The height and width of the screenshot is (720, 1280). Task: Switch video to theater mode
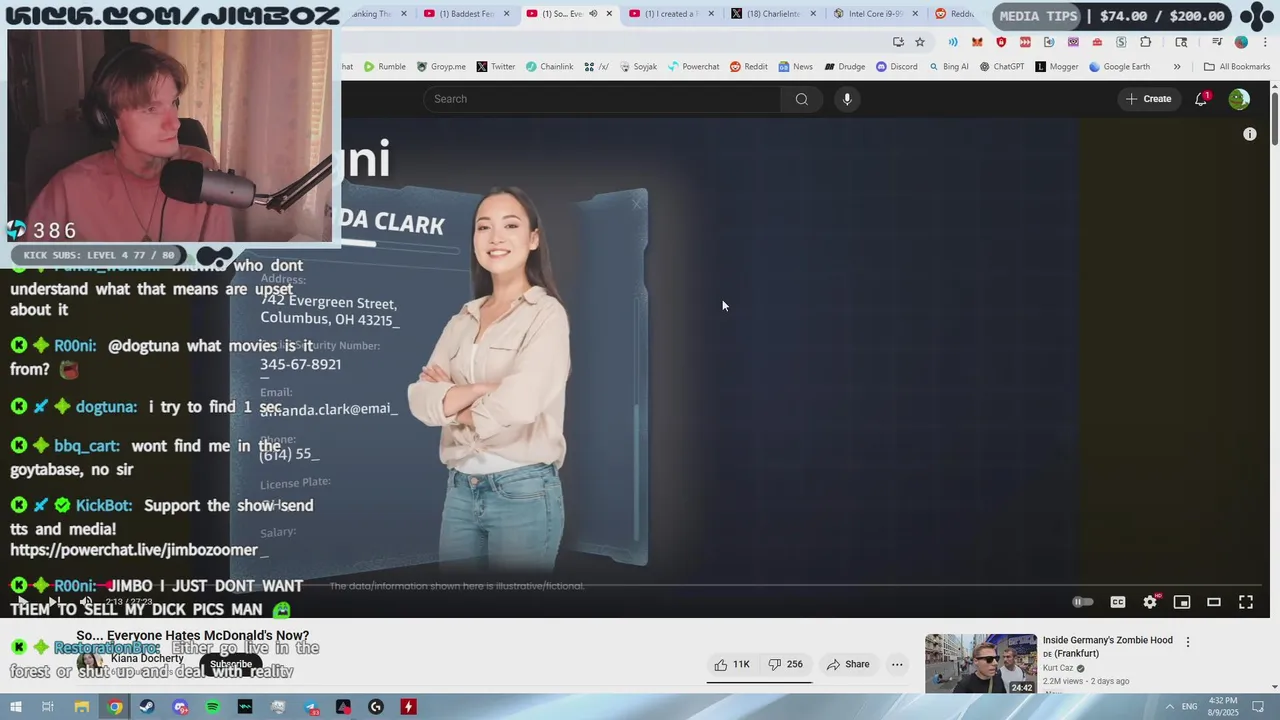point(1214,602)
